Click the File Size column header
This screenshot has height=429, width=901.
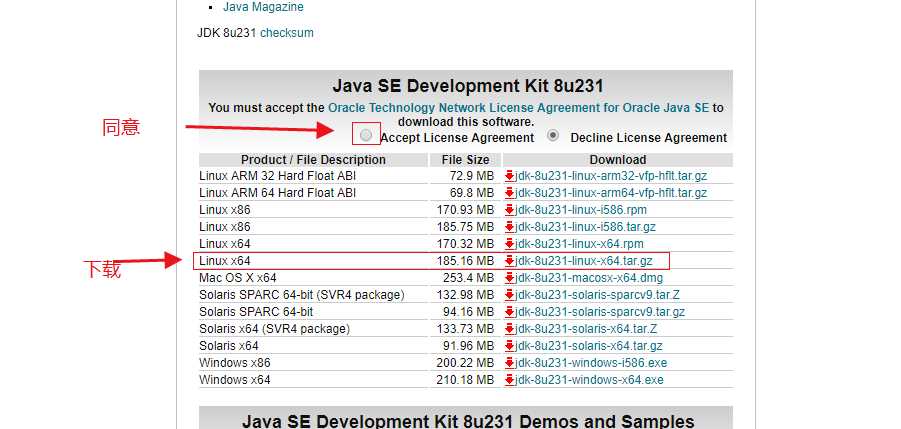[x=465, y=160]
